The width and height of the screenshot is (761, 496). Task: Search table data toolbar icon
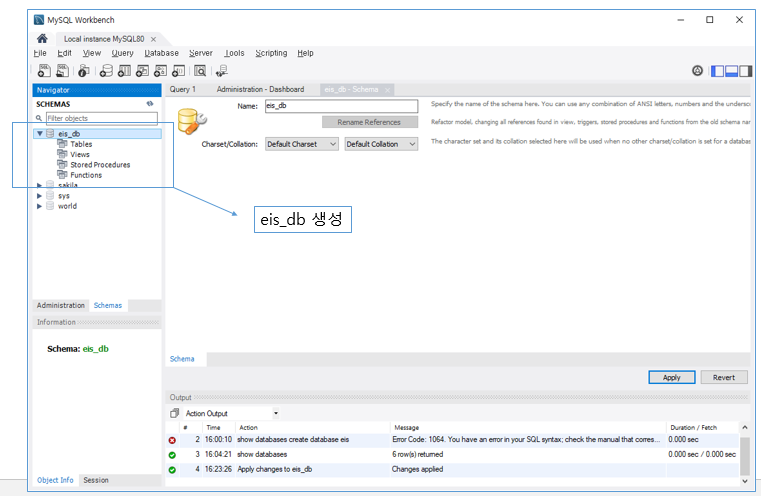tap(200, 71)
